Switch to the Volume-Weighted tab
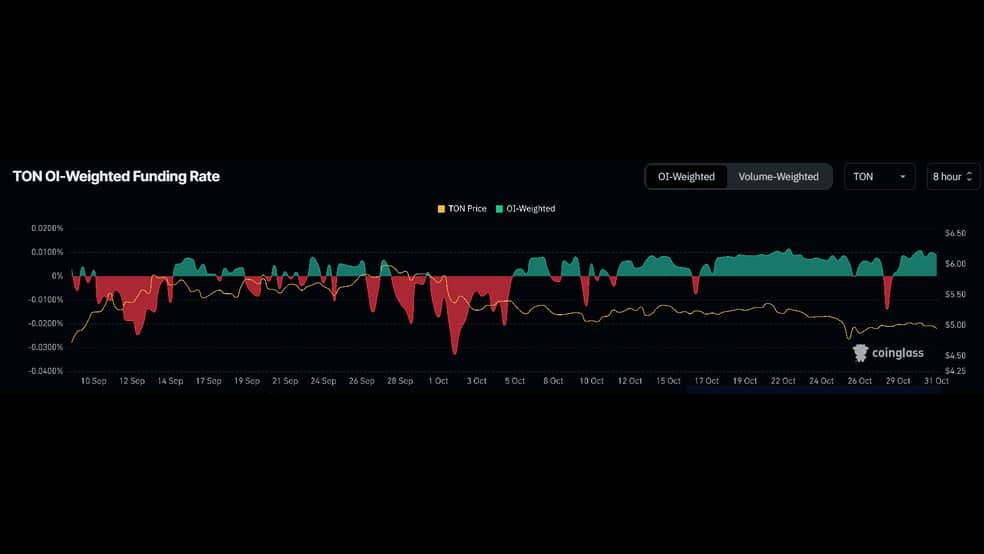Image resolution: width=984 pixels, height=554 pixels. [778, 176]
